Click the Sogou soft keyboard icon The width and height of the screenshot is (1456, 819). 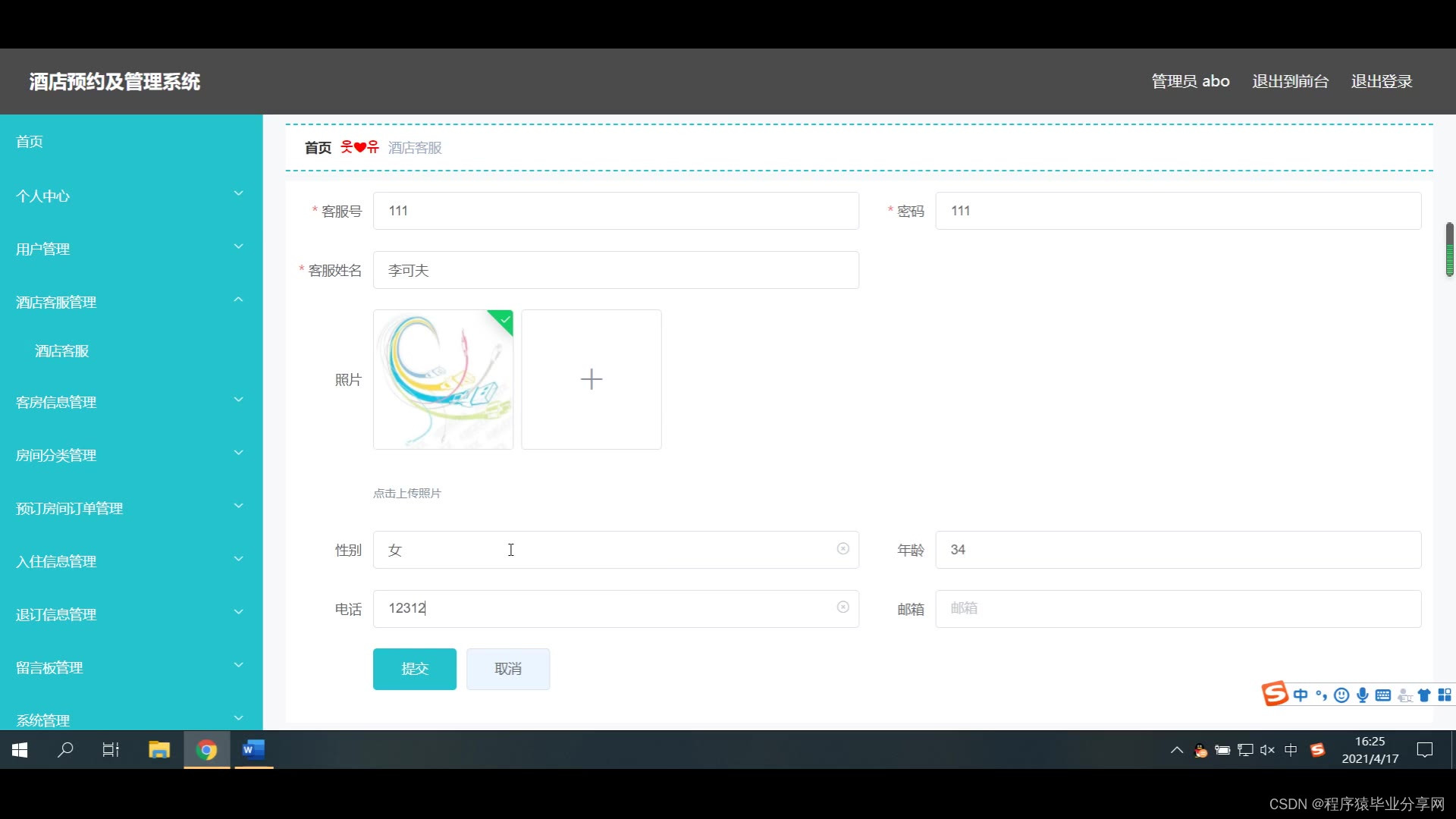(1383, 695)
